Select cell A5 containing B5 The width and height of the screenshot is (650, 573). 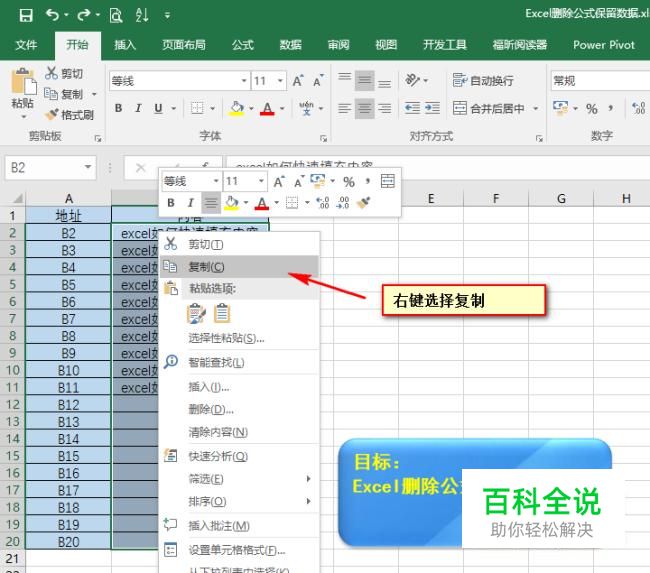tap(68, 285)
